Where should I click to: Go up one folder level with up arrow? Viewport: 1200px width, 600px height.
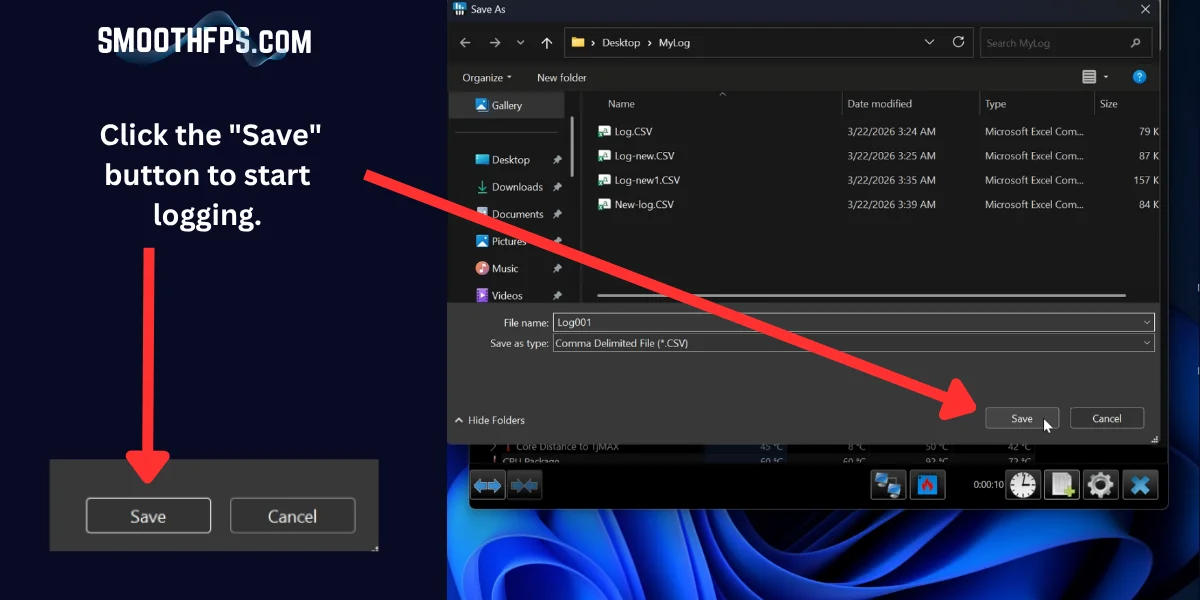pos(546,43)
